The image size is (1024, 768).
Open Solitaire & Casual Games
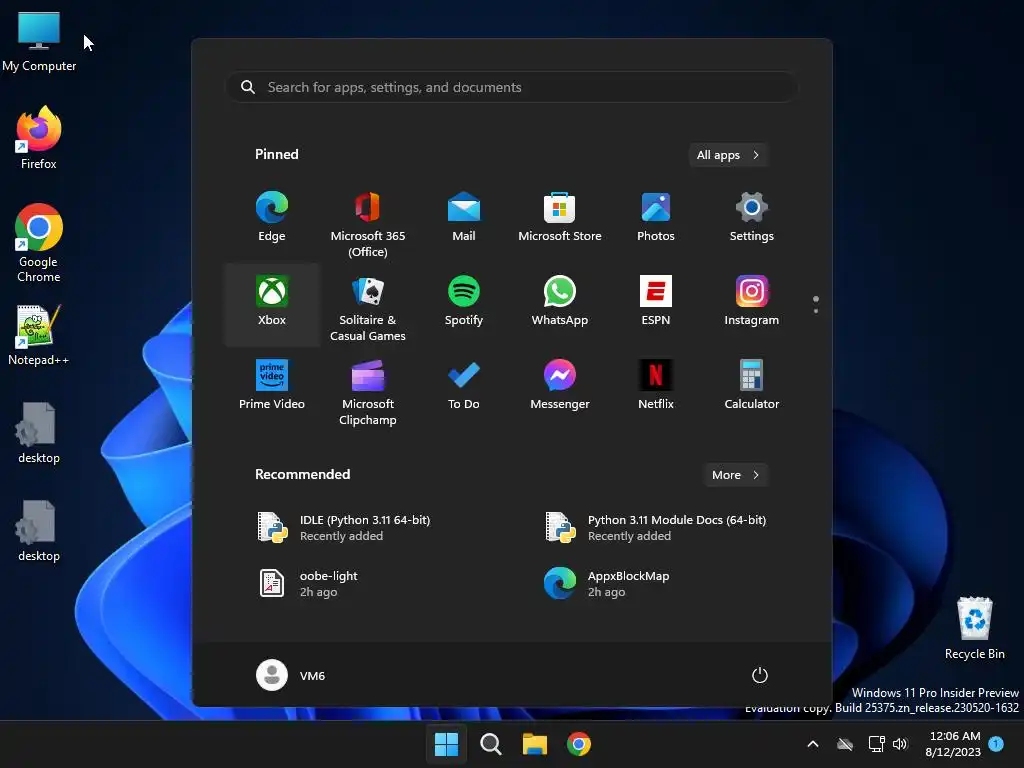pos(368,309)
